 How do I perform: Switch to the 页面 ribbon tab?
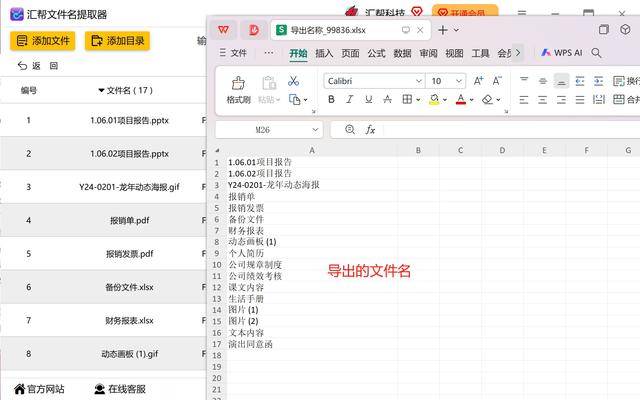point(350,53)
